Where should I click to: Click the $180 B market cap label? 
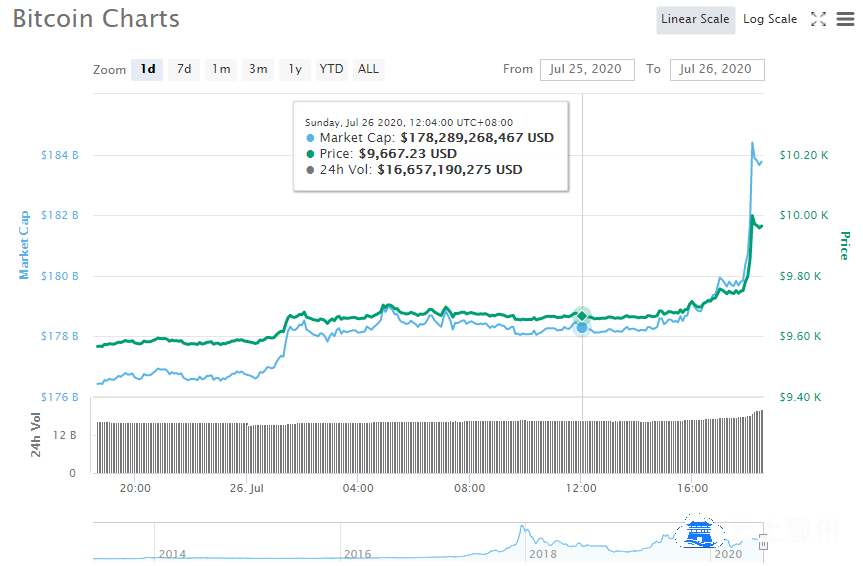[x=59, y=276]
